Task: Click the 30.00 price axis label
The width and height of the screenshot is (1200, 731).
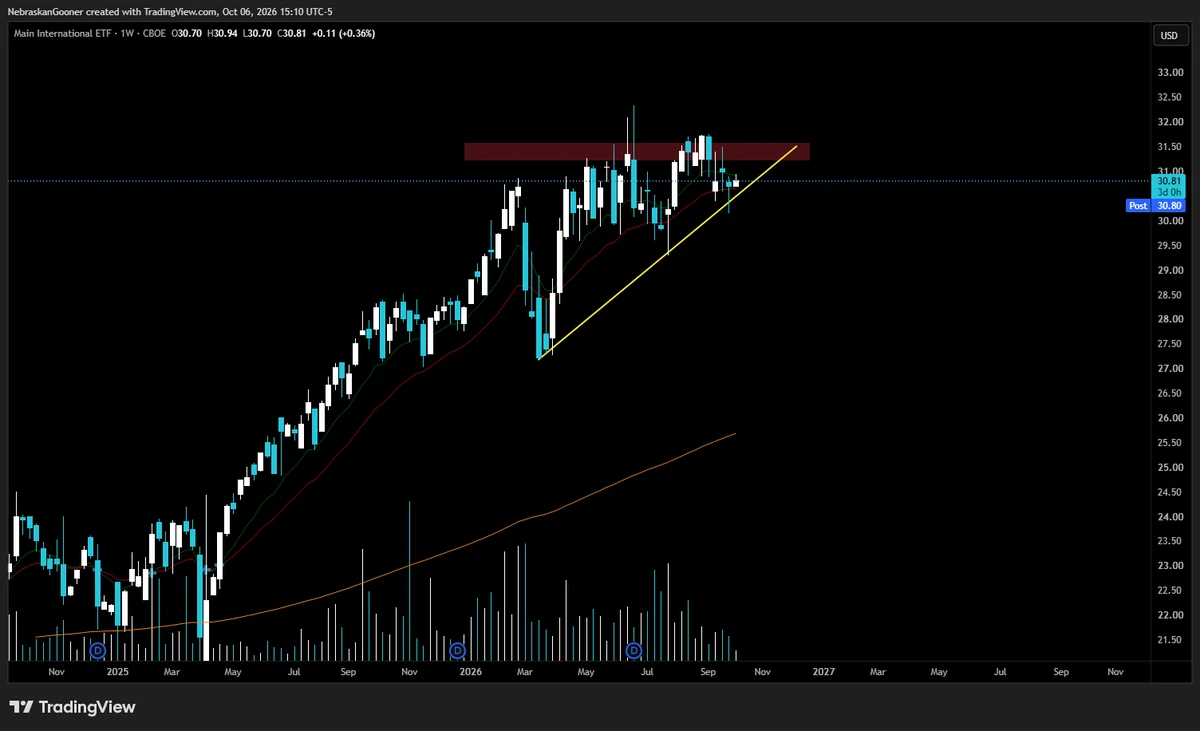Action: (x=1169, y=221)
